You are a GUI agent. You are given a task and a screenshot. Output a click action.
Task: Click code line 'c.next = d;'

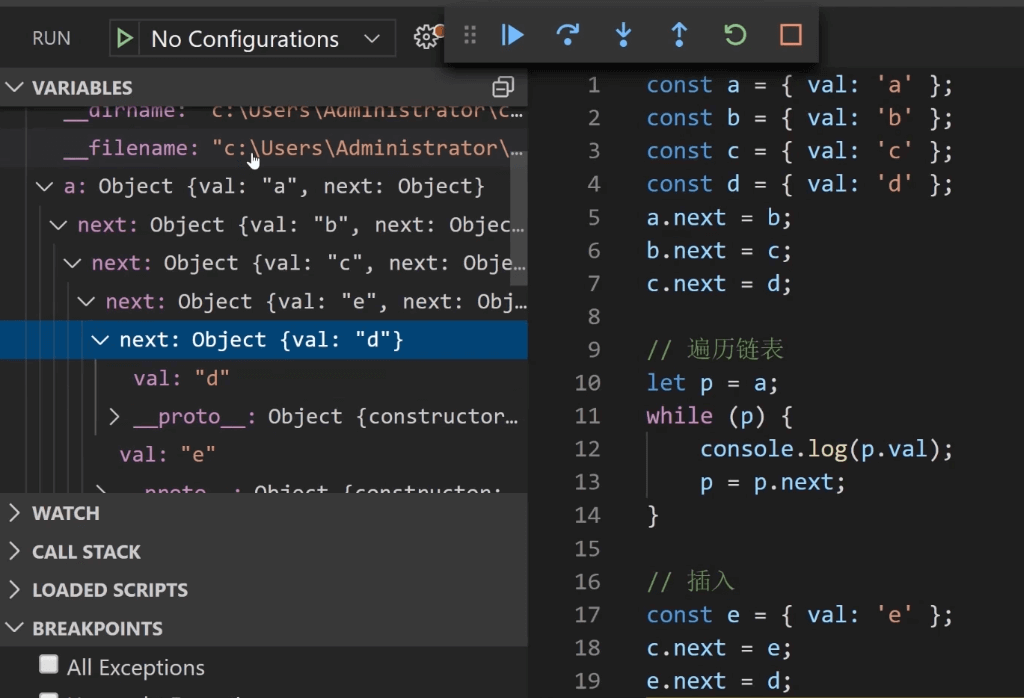pyautogui.click(x=718, y=284)
